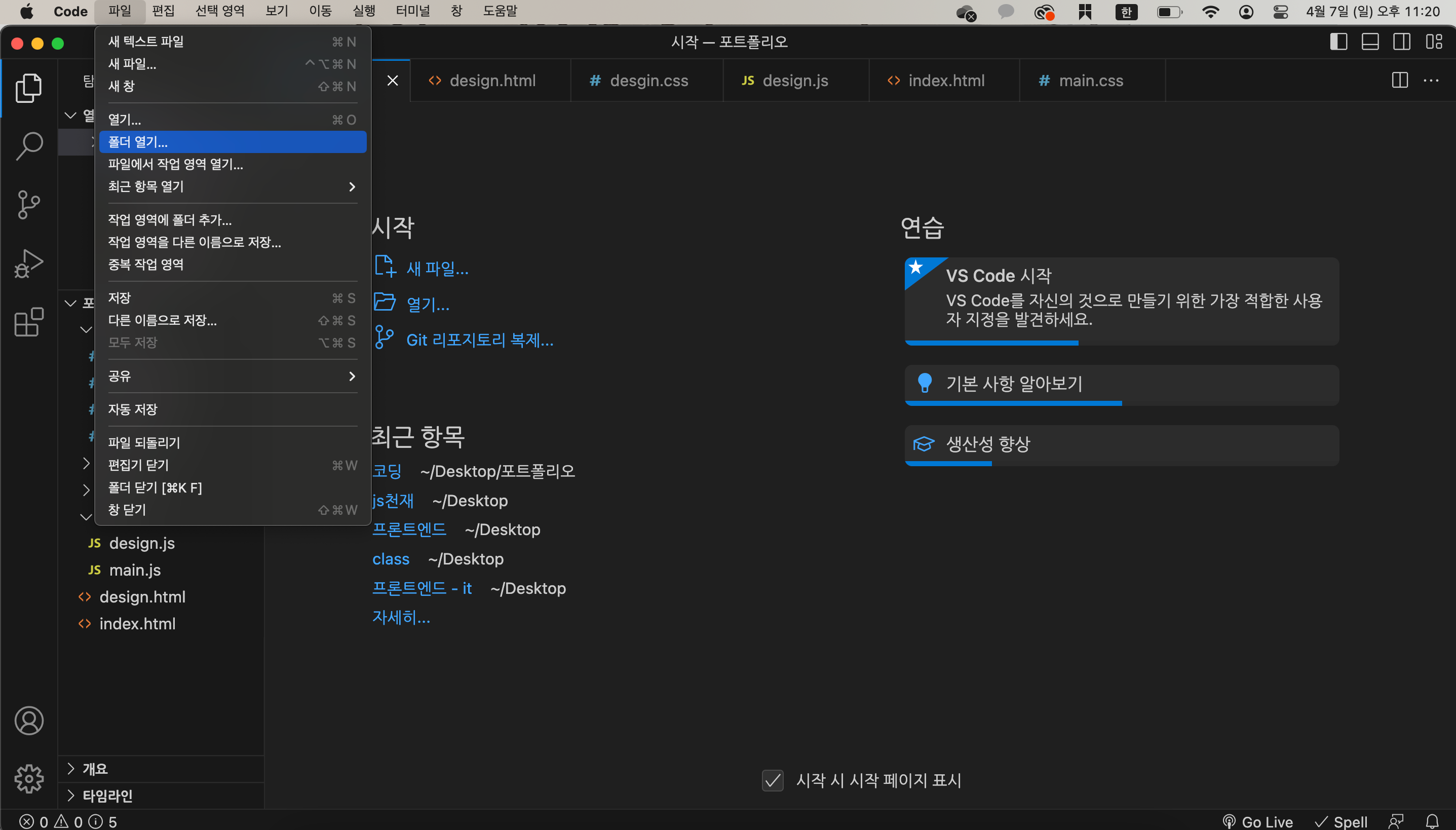
Task: Open the 터미널 menu in menu bar
Action: click(x=412, y=11)
